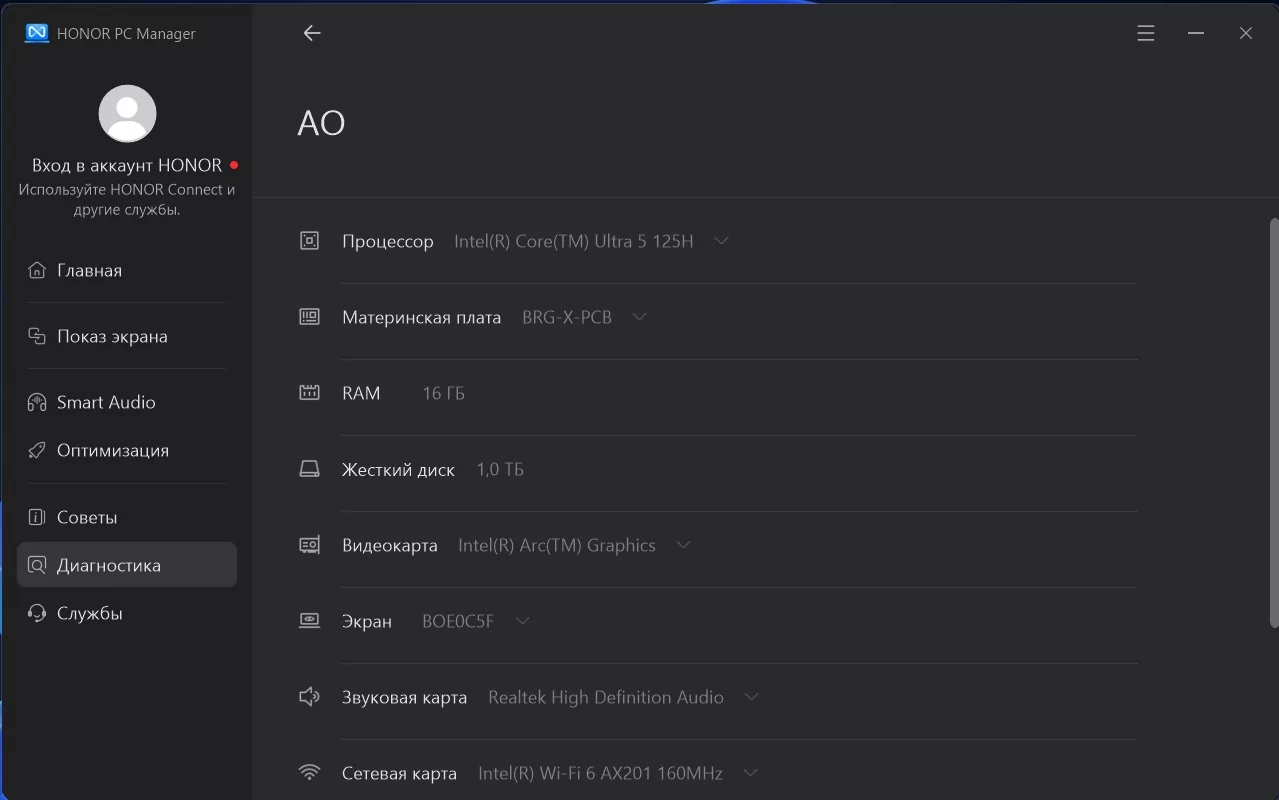
Task: Open the Службы sidebar item
Action: (89, 613)
